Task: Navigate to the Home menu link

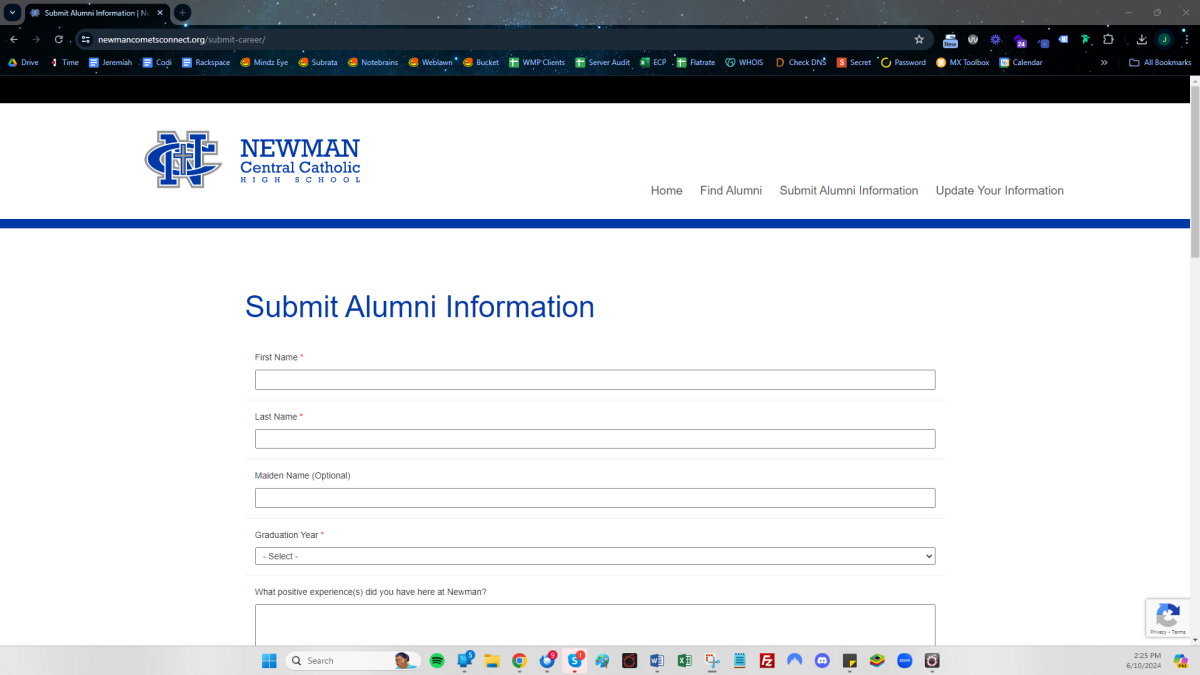Action: 666,190
